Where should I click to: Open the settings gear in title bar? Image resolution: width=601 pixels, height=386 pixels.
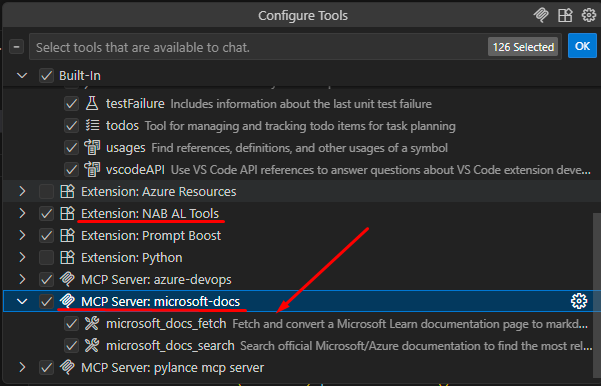(x=589, y=15)
